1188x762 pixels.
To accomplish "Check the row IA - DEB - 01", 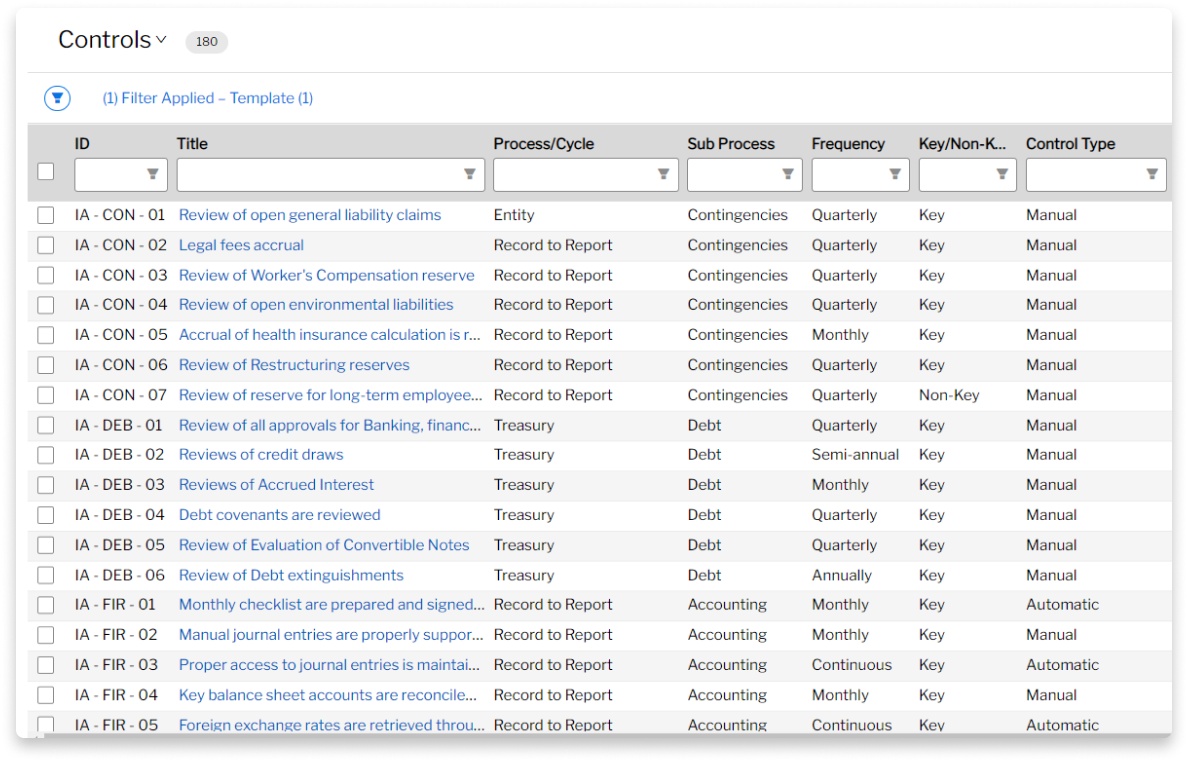I will [x=45, y=426].
